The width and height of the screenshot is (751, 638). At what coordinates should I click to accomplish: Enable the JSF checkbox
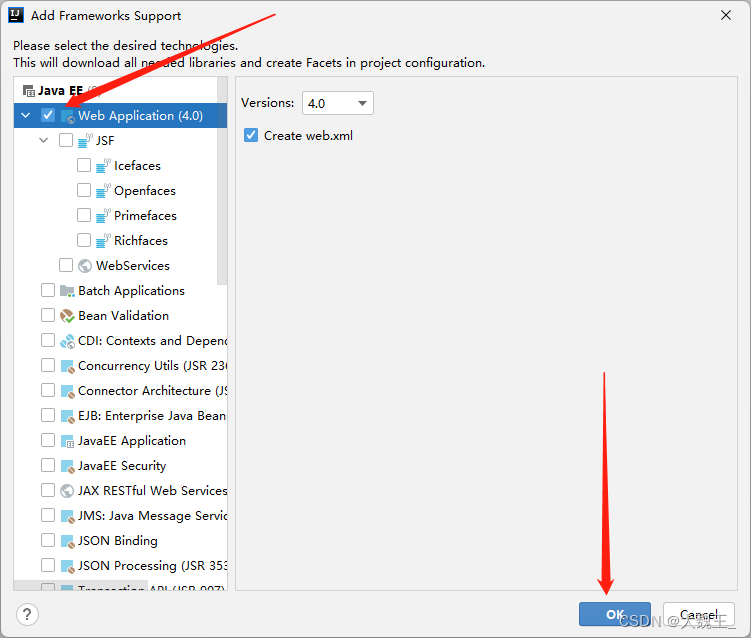[66, 140]
